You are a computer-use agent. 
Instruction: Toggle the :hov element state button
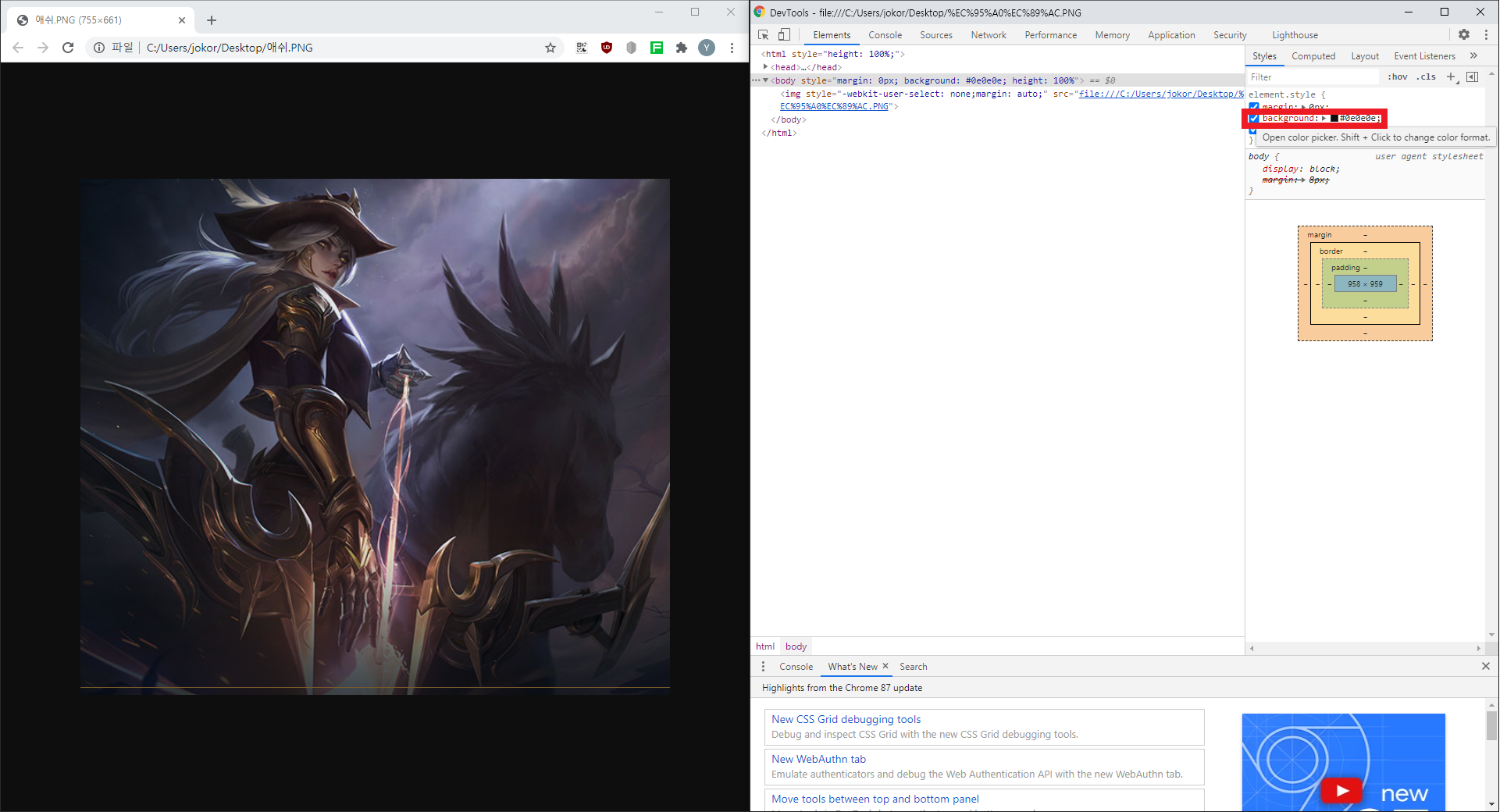[x=1398, y=77]
